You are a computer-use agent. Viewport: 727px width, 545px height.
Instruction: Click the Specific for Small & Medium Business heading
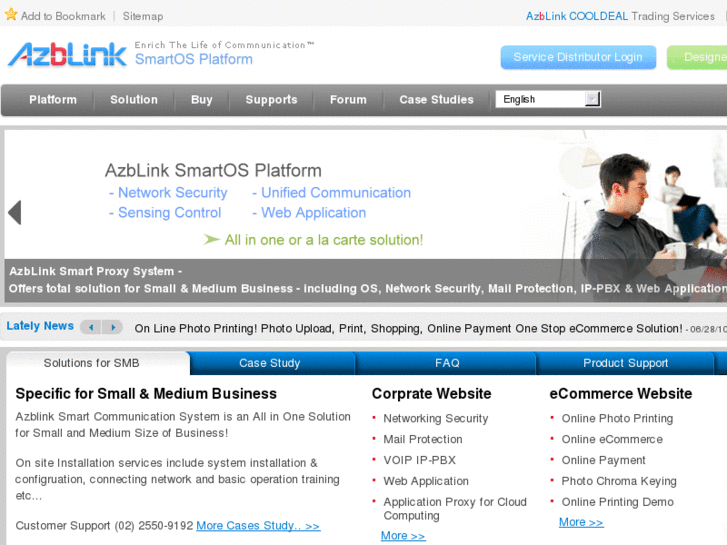[x=146, y=394]
